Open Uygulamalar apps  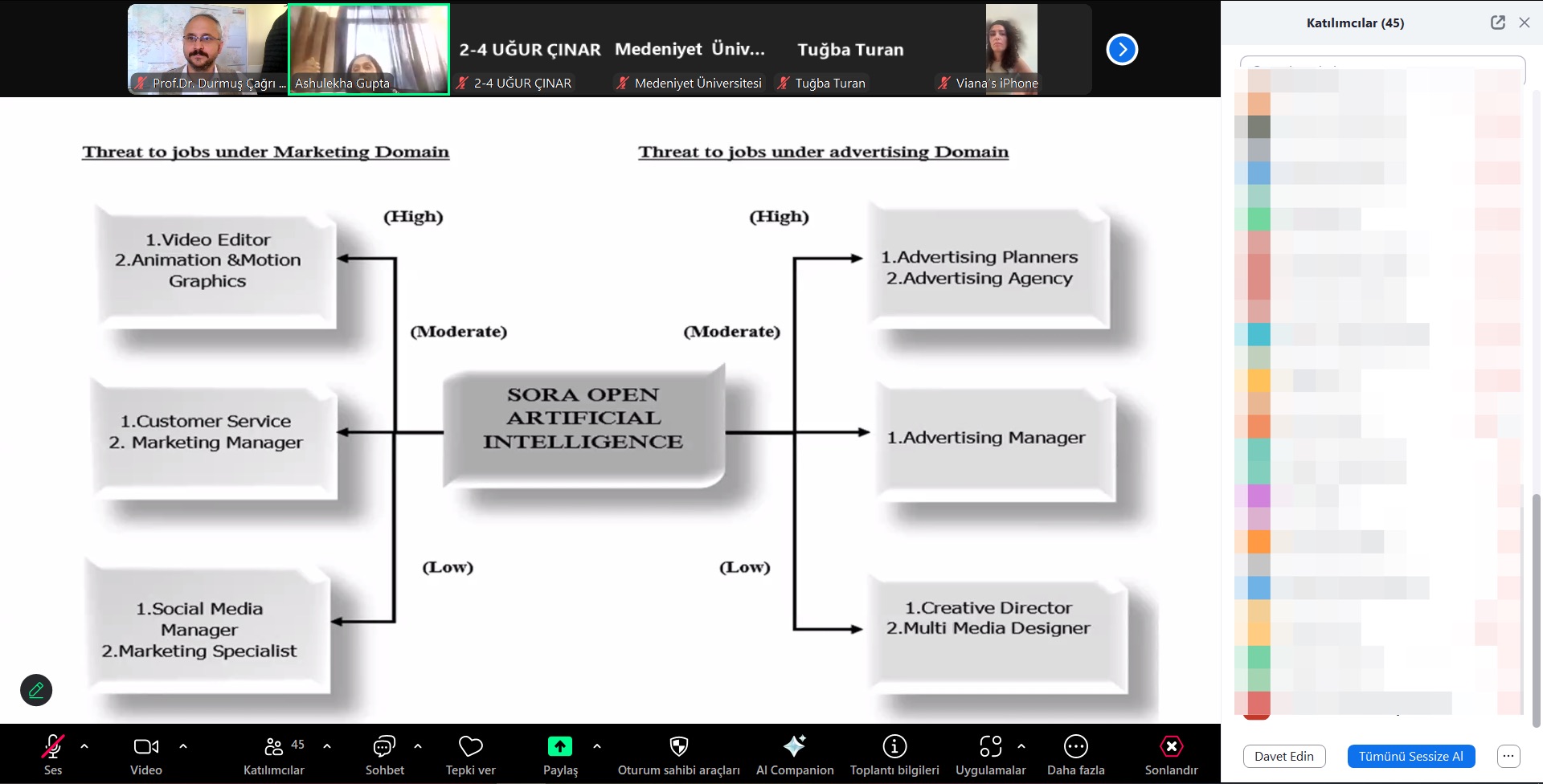point(991,755)
